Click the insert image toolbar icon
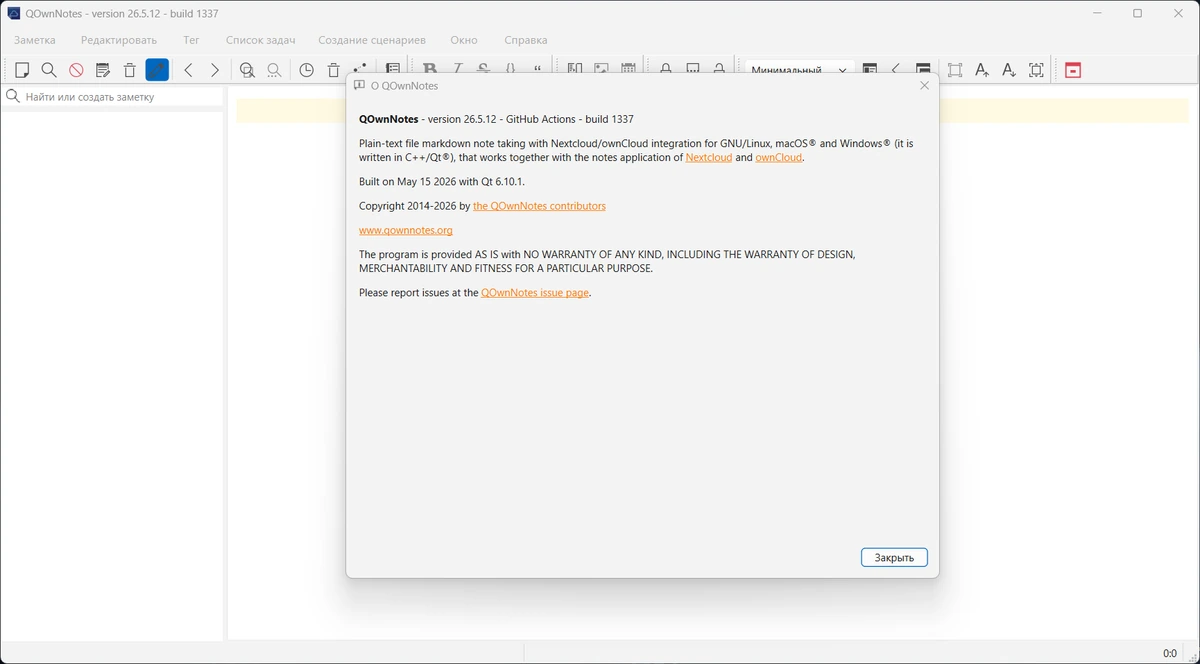The image size is (1200, 664). point(601,70)
